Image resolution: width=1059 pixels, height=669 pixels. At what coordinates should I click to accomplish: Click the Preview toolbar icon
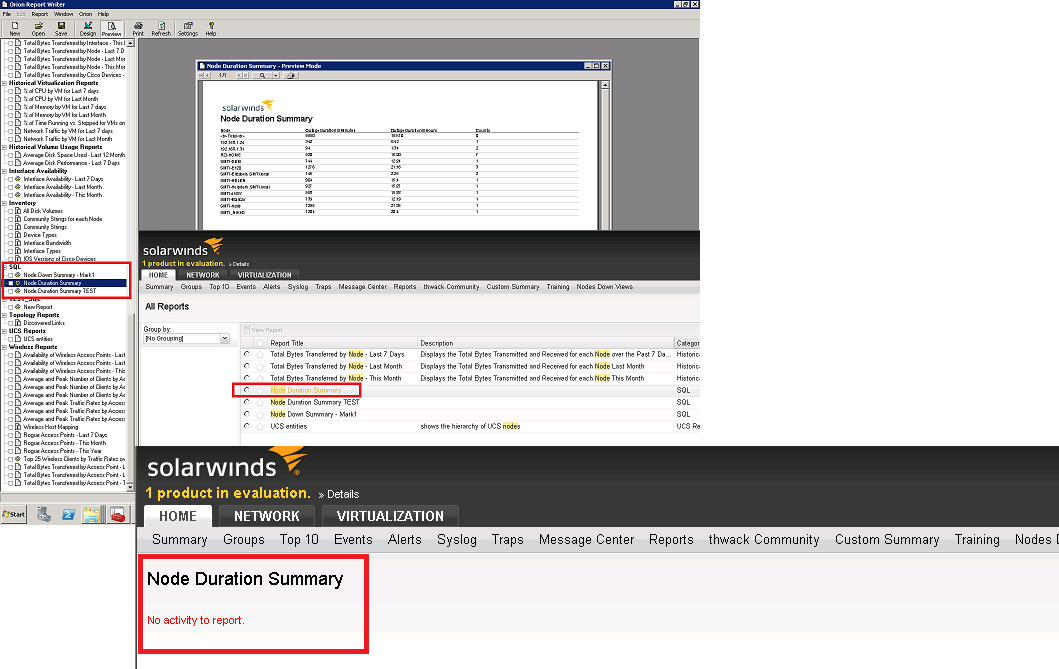pyautogui.click(x=111, y=28)
